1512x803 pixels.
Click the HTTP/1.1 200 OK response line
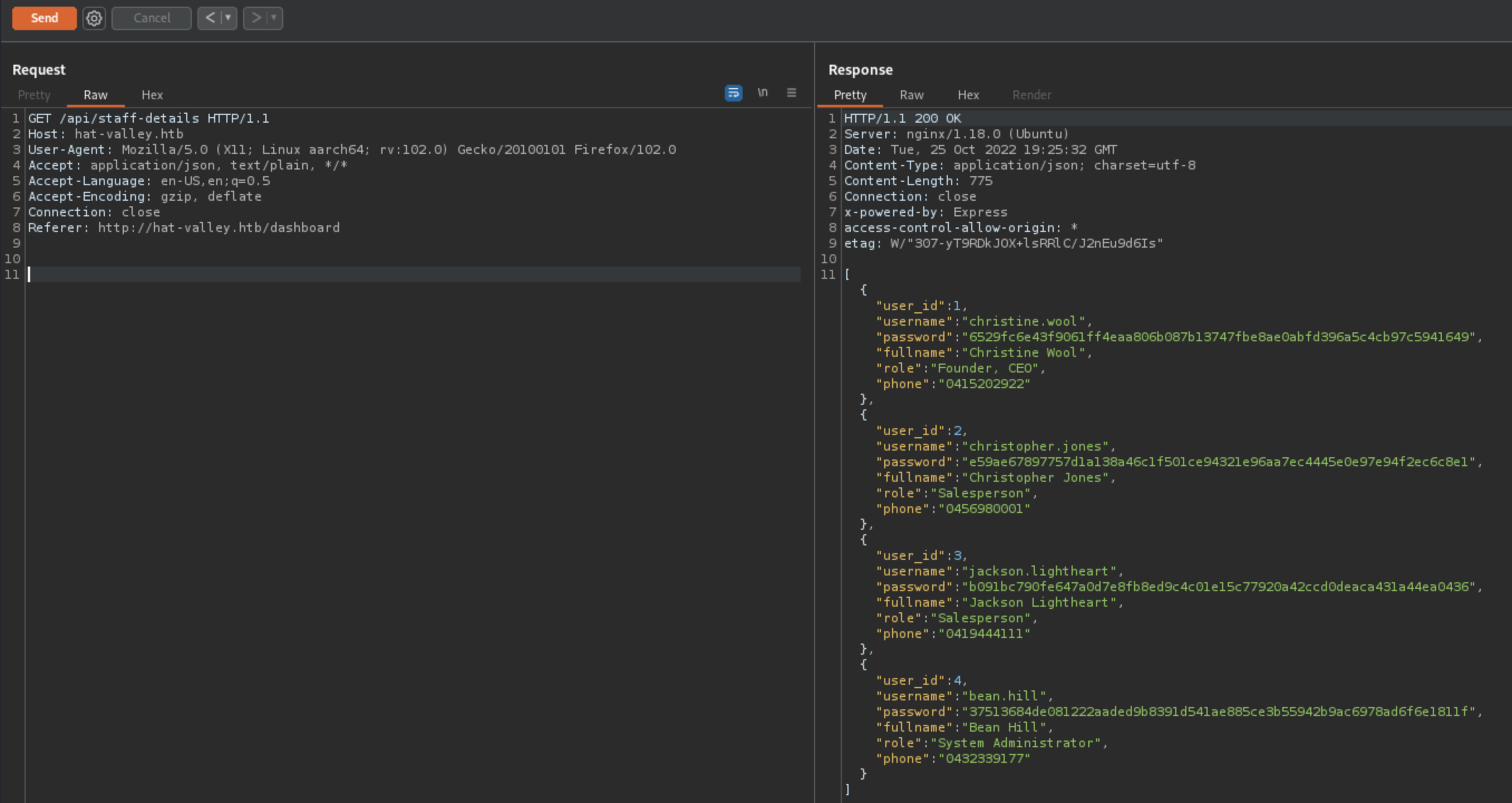902,119
